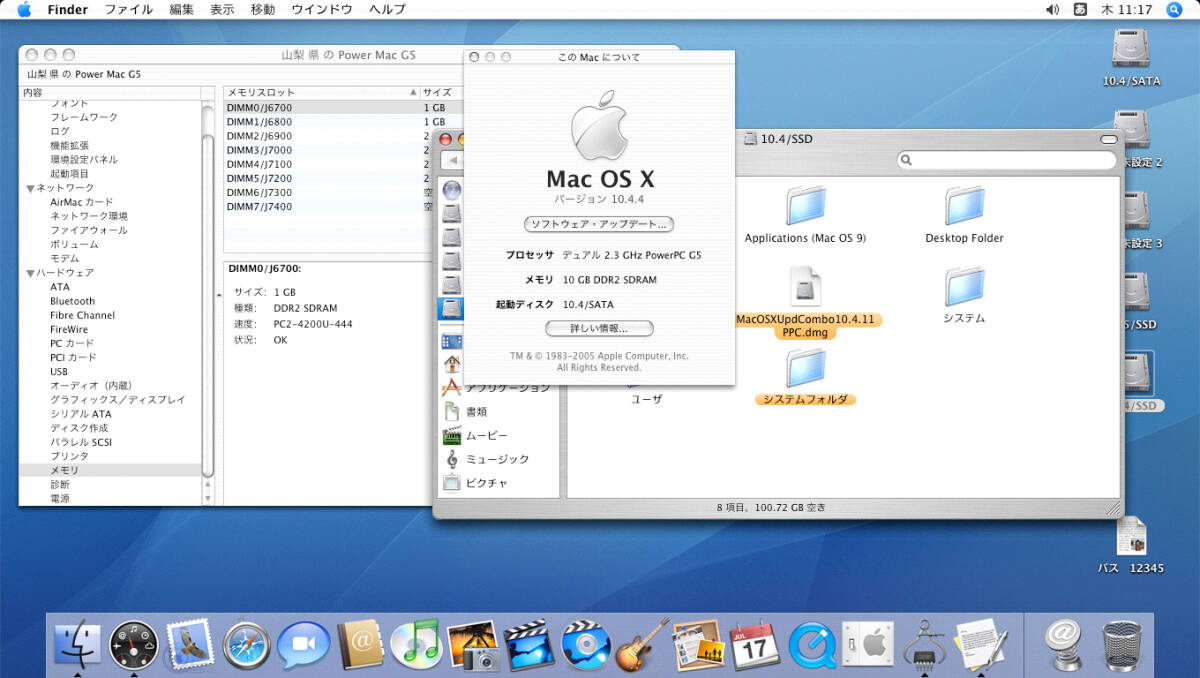1200x678 pixels.
Task: Open the 移動 menu
Action: [263, 9]
